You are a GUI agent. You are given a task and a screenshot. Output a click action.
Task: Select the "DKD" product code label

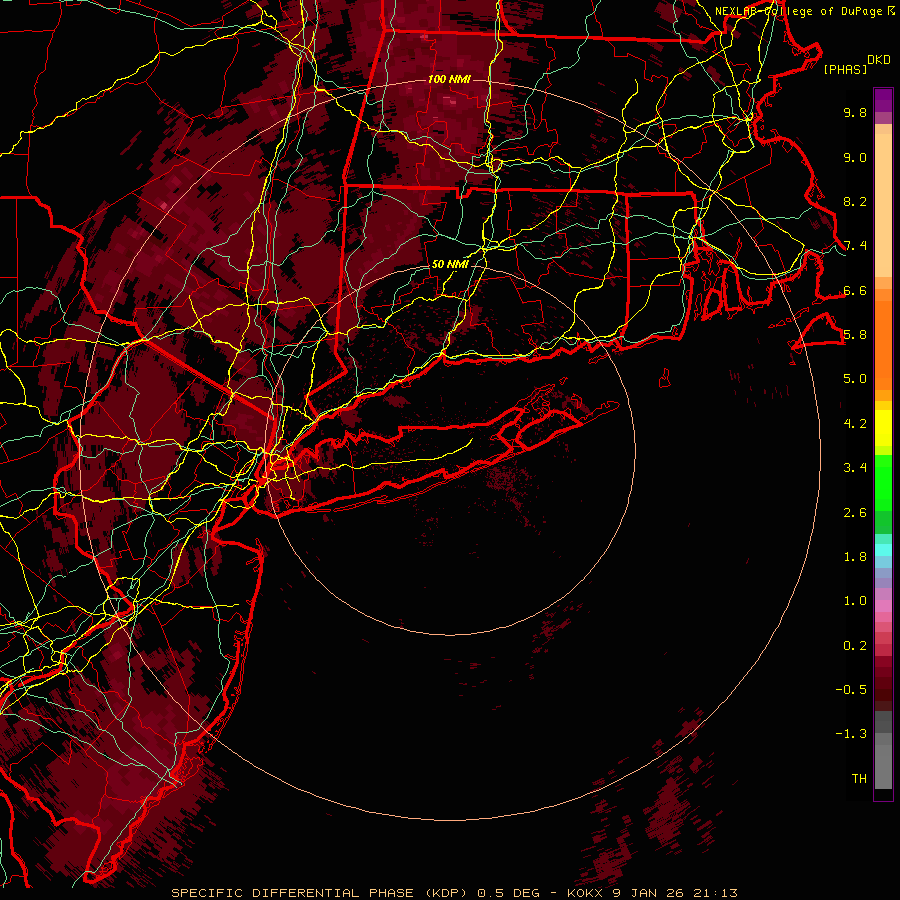pyautogui.click(x=879, y=60)
